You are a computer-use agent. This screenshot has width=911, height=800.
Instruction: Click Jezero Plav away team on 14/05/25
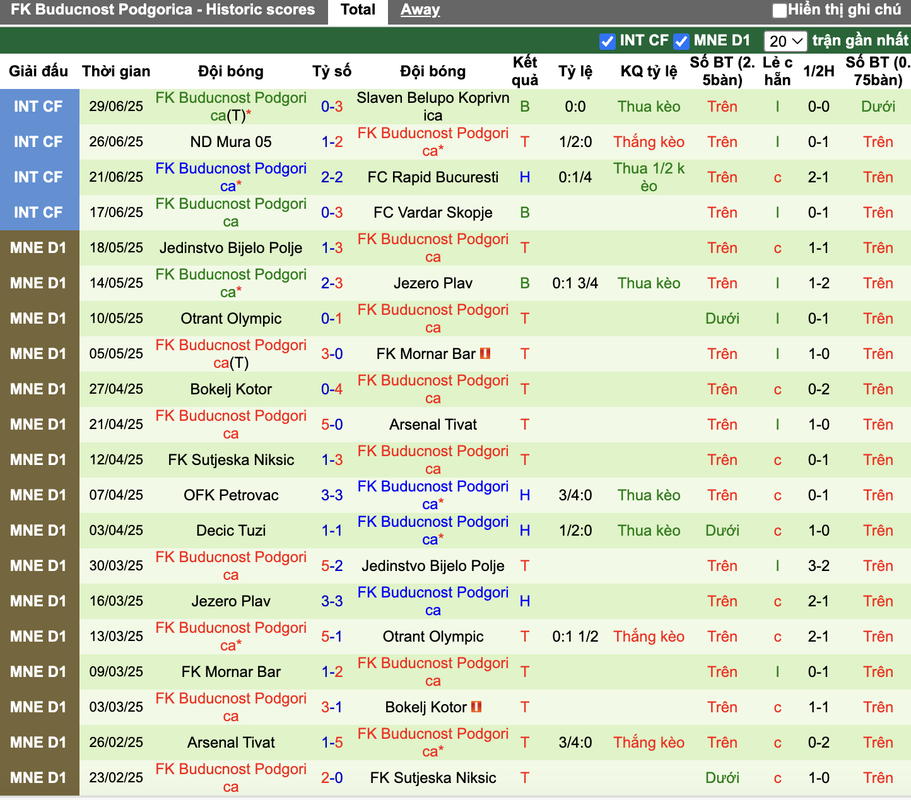click(x=433, y=284)
